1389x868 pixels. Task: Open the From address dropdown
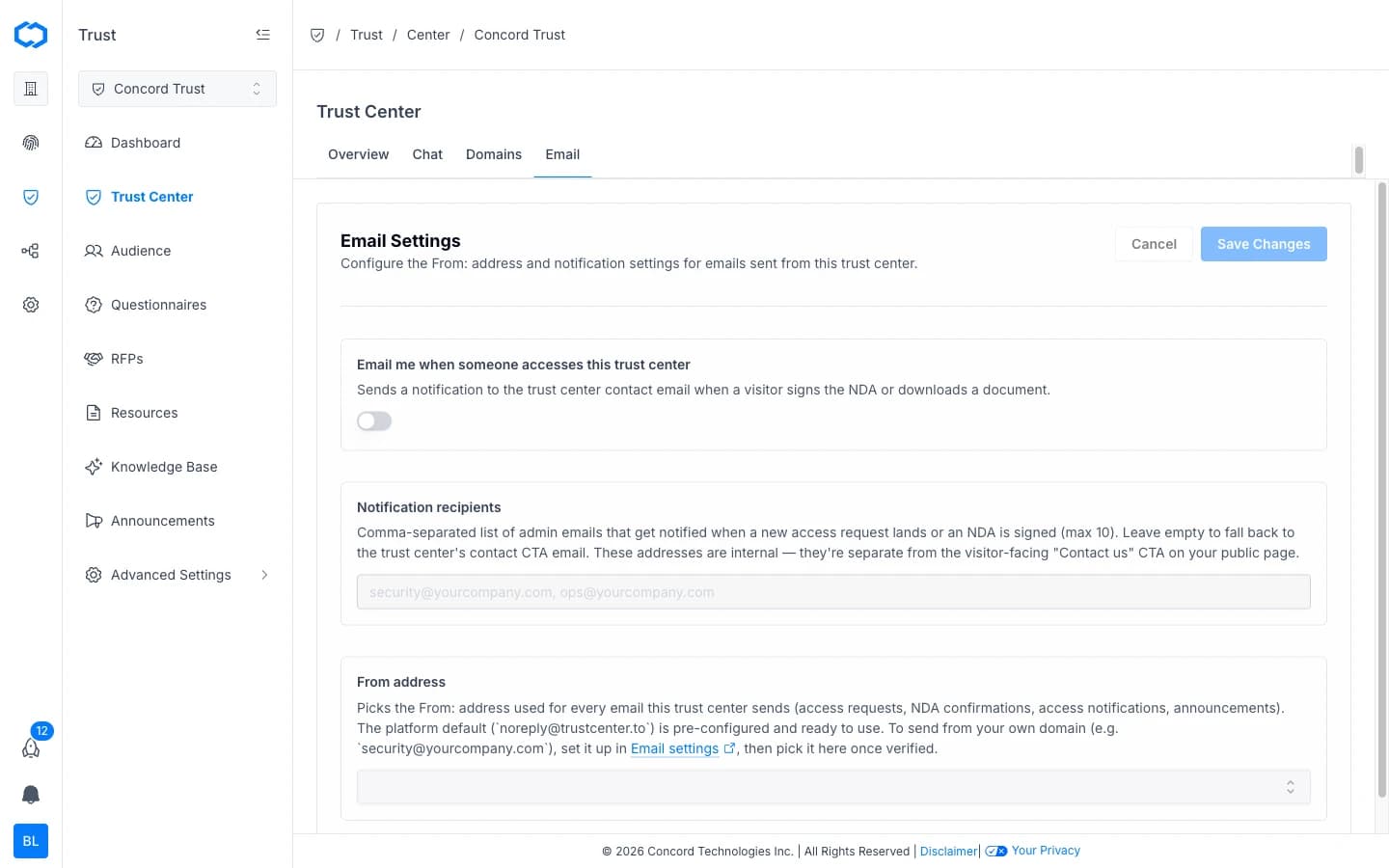[833, 787]
